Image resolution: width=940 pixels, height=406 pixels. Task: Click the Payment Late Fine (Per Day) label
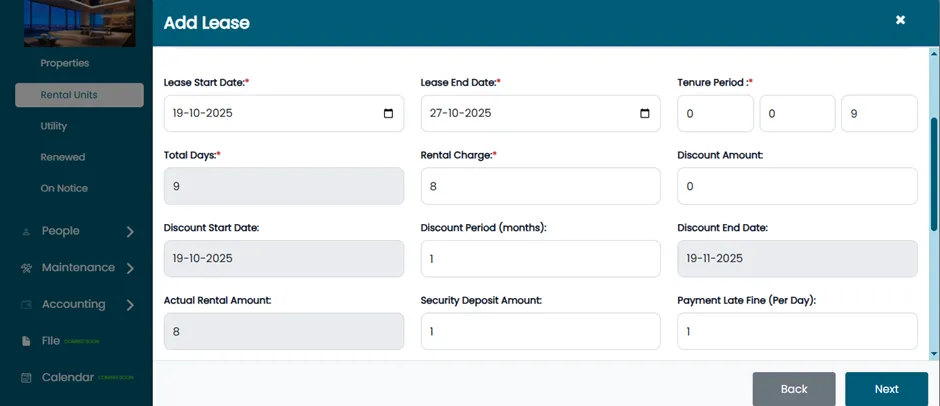click(747, 300)
